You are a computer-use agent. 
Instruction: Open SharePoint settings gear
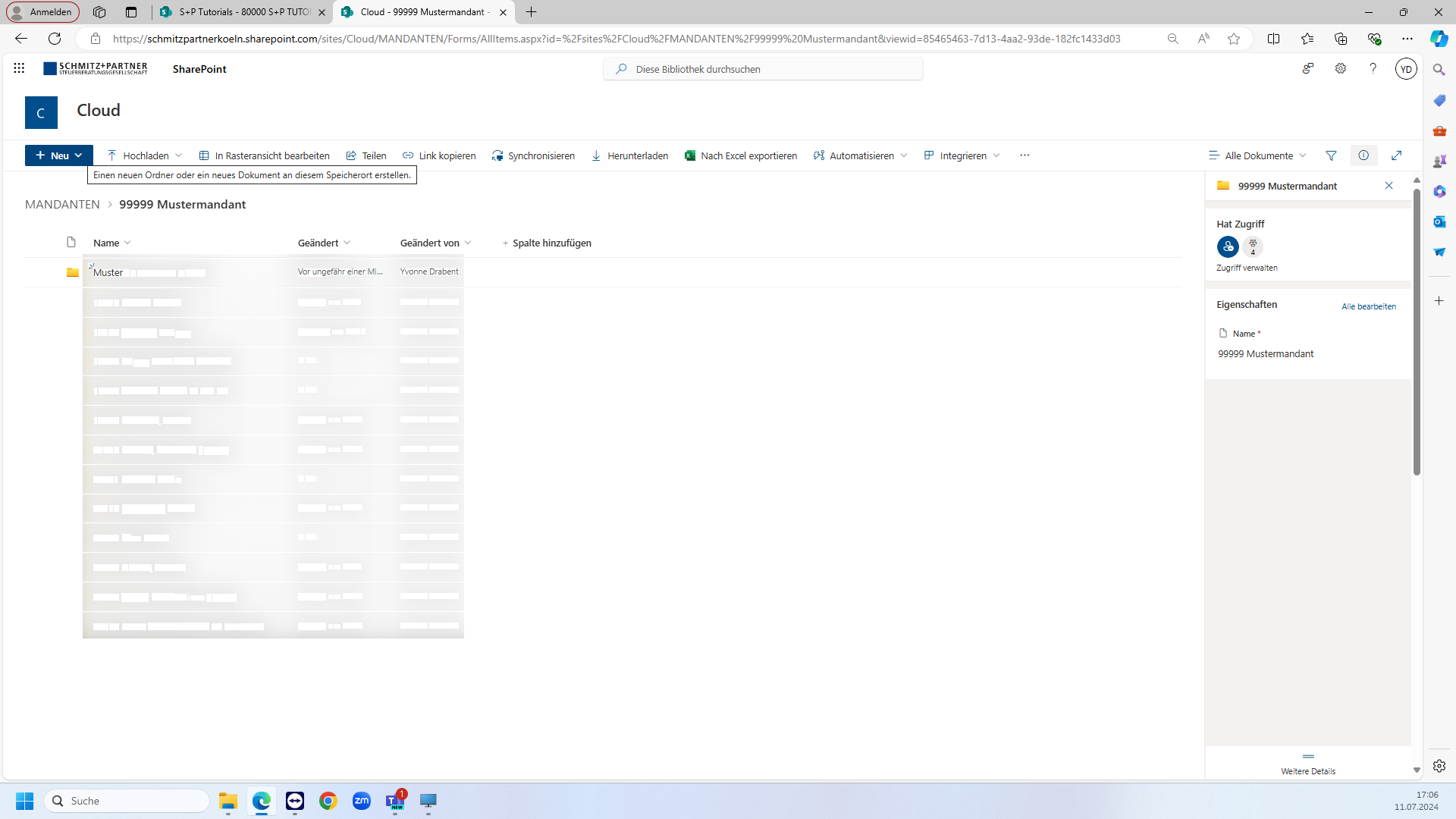click(x=1341, y=68)
